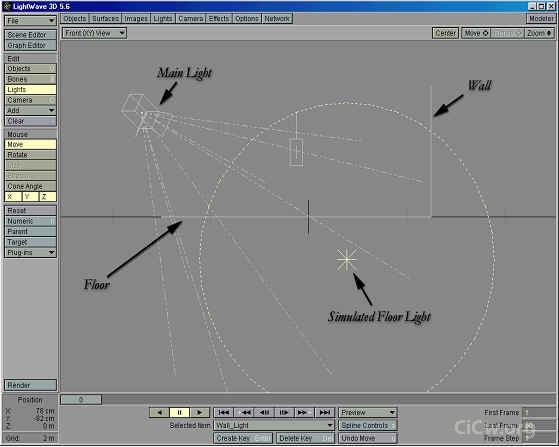The width and height of the screenshot is (559, 447).
Task: Open the Surfaces panel tab
Action: pos(106,19)
